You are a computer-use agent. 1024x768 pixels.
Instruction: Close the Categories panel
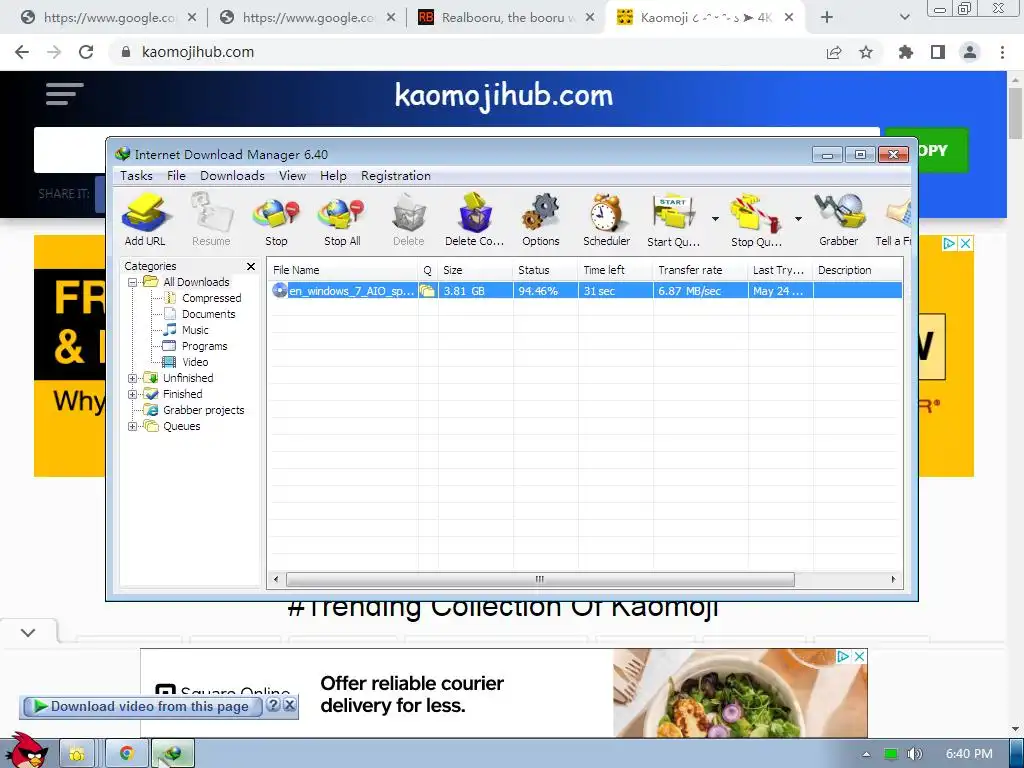click(251, 266)
